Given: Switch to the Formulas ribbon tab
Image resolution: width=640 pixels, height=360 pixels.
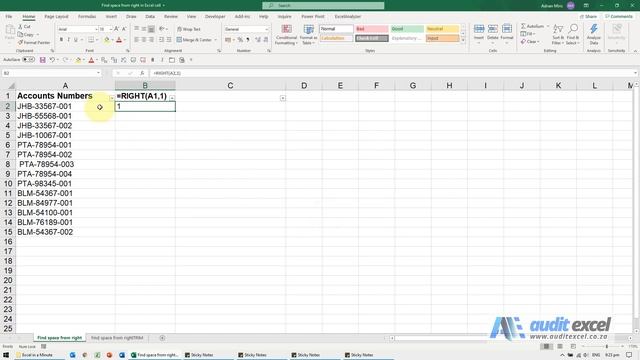Looking at the screenshot, I should [x=87, y=17].
